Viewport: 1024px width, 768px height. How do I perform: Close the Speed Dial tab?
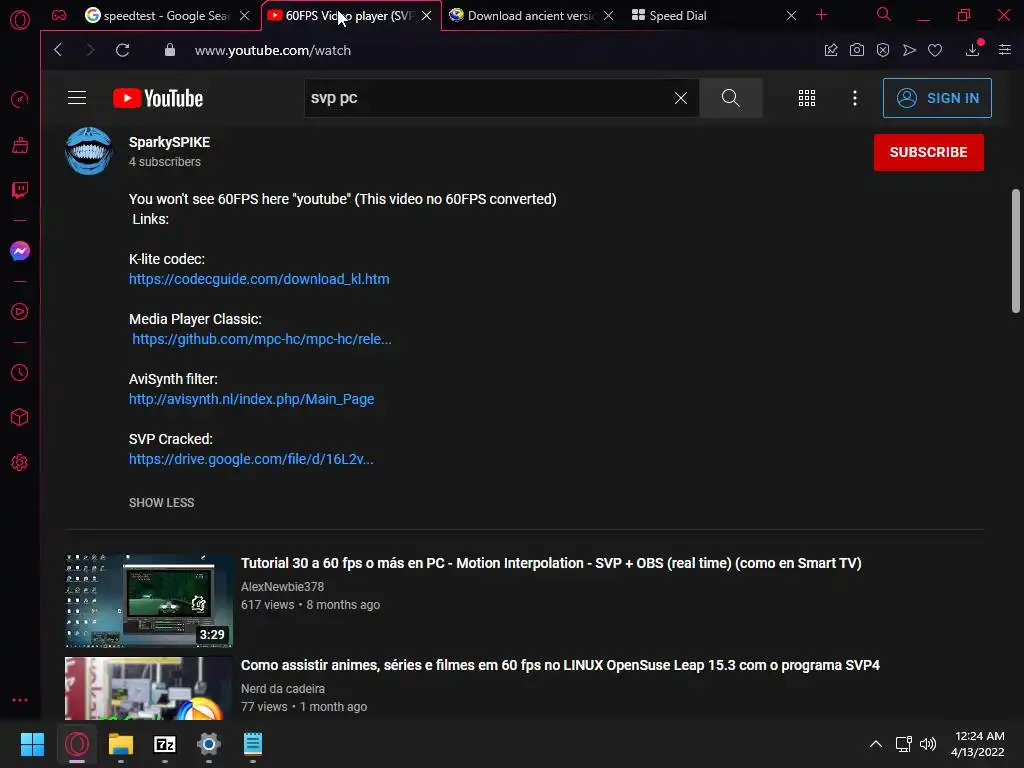(791, 16)
